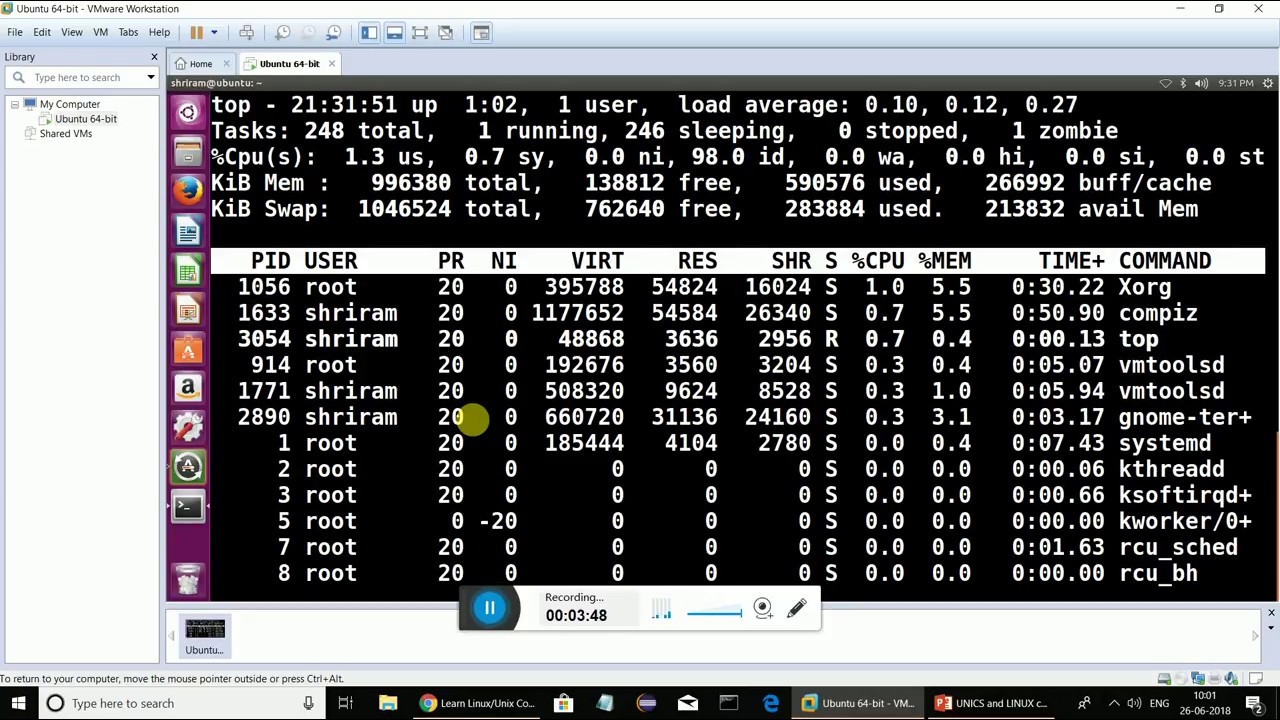The height and width of the screenshot is (720, 1280).
Task: Open System Settings from the launcher
Action: tap(188, 428)
